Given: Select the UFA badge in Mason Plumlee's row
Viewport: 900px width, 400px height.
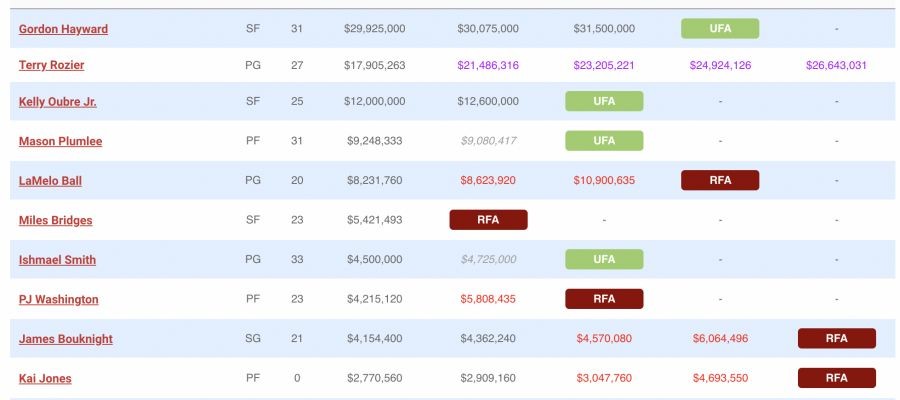Looking at the screenshot, I should click(x=604, y=140).
